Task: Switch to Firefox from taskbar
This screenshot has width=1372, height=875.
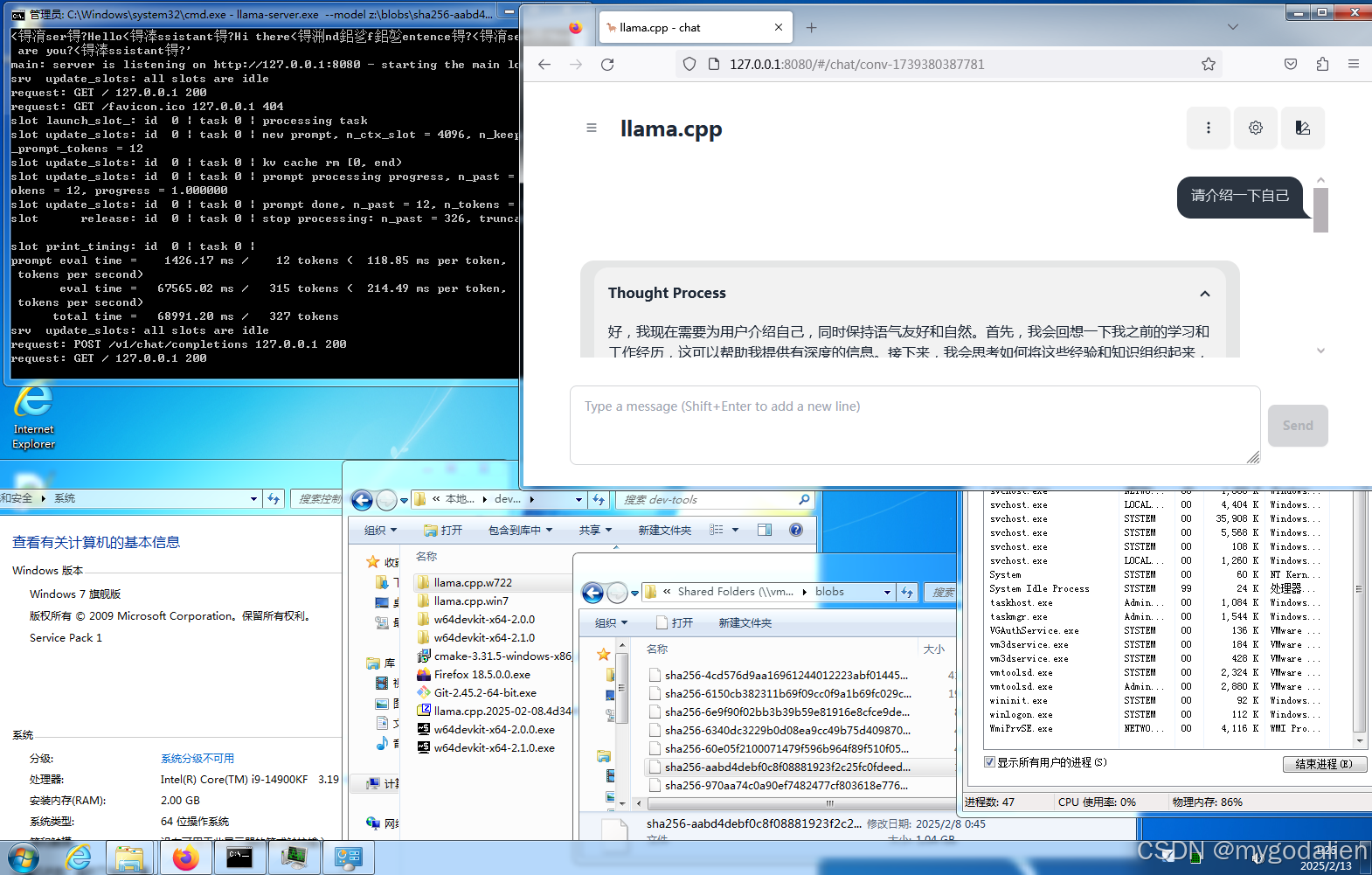Action: (185, 858)
